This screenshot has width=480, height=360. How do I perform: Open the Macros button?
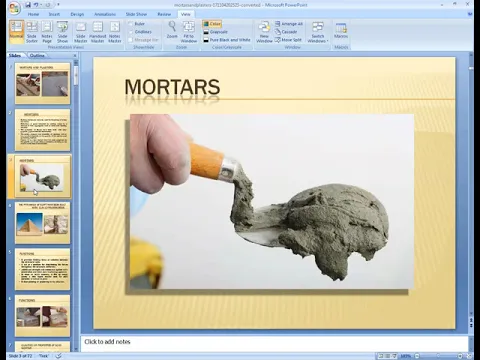[341, 31]
